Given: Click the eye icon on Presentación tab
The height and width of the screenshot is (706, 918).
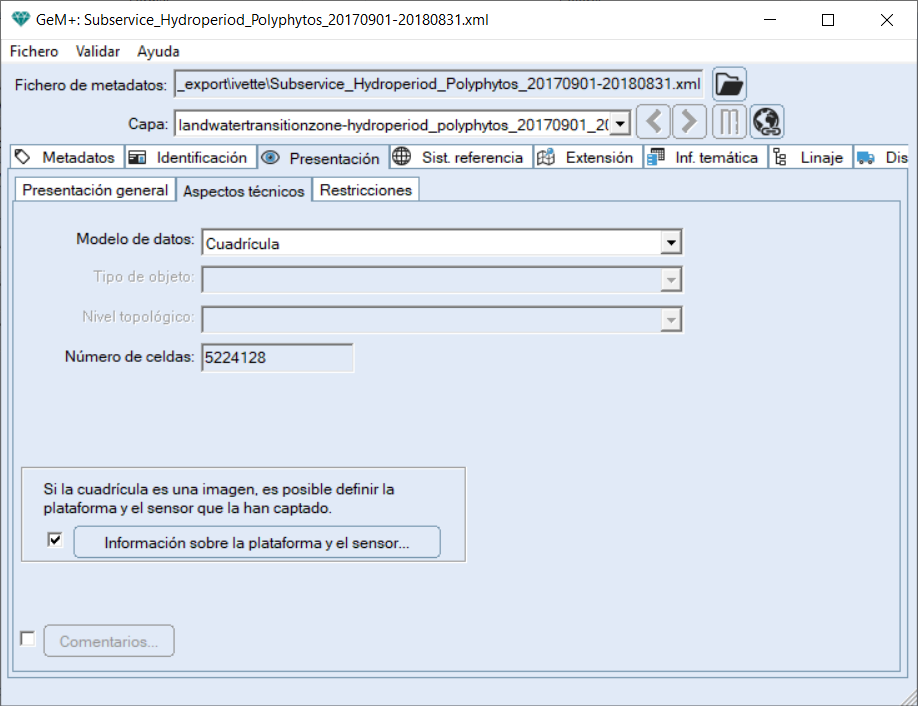Looking at the screenshot, I should [x=268, y=157].
